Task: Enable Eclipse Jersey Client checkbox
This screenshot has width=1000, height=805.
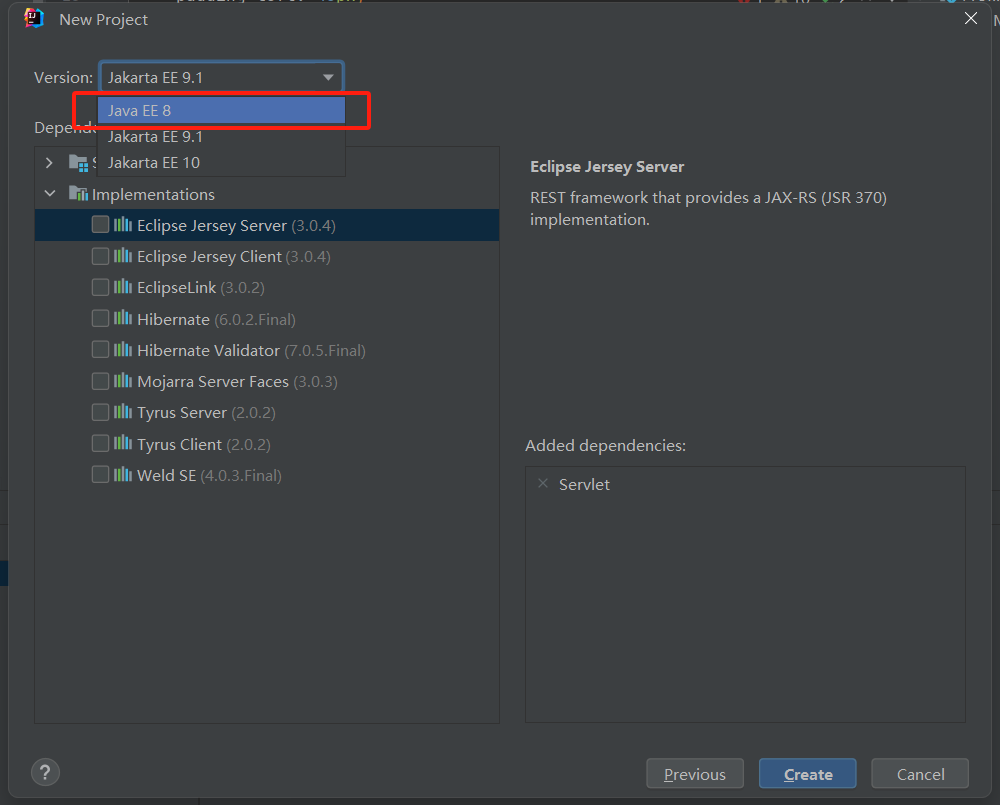Action: tap(100, 256)
